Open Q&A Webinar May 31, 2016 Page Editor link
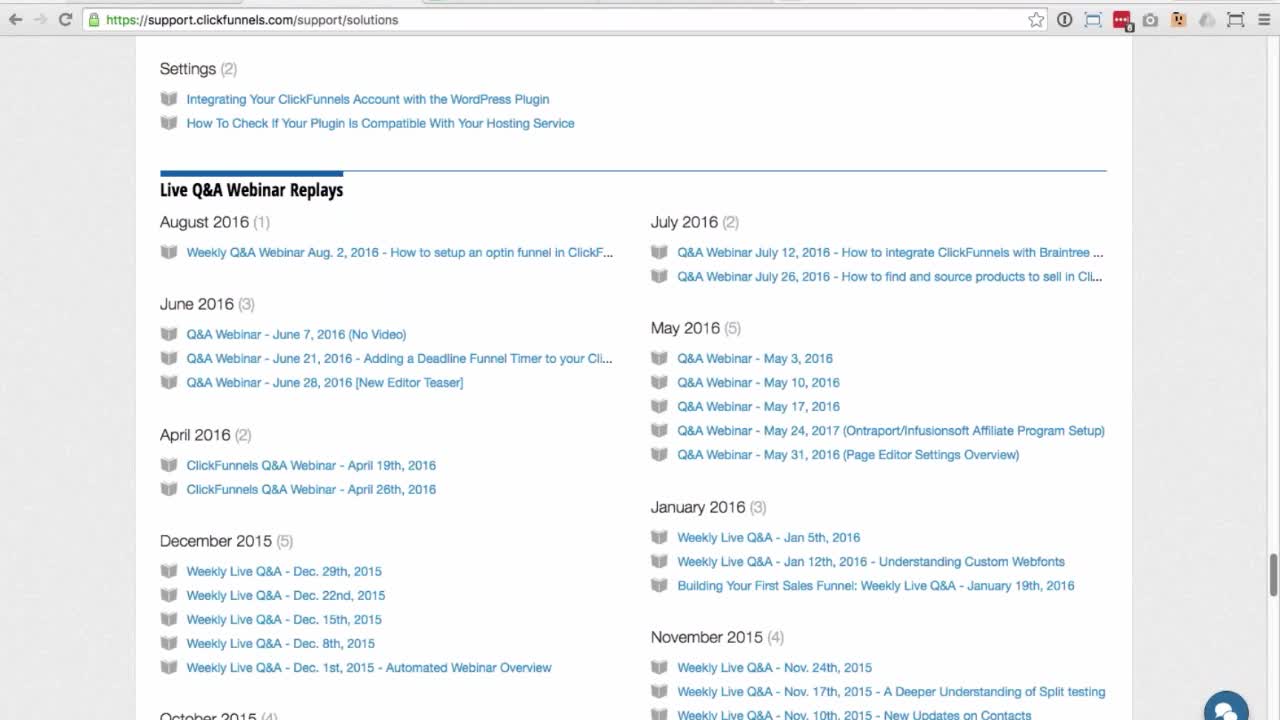1280x720 pixels. pos(848,454)
